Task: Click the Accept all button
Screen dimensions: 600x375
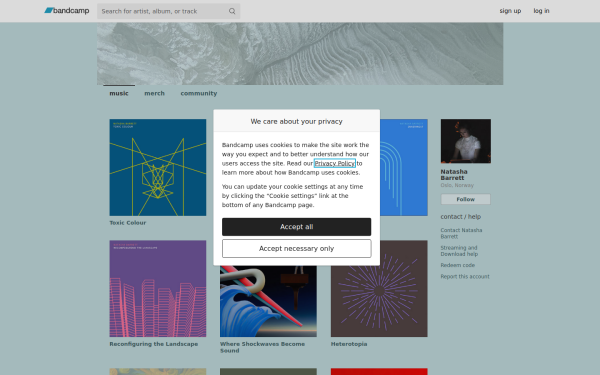Action: coord(297,227)
